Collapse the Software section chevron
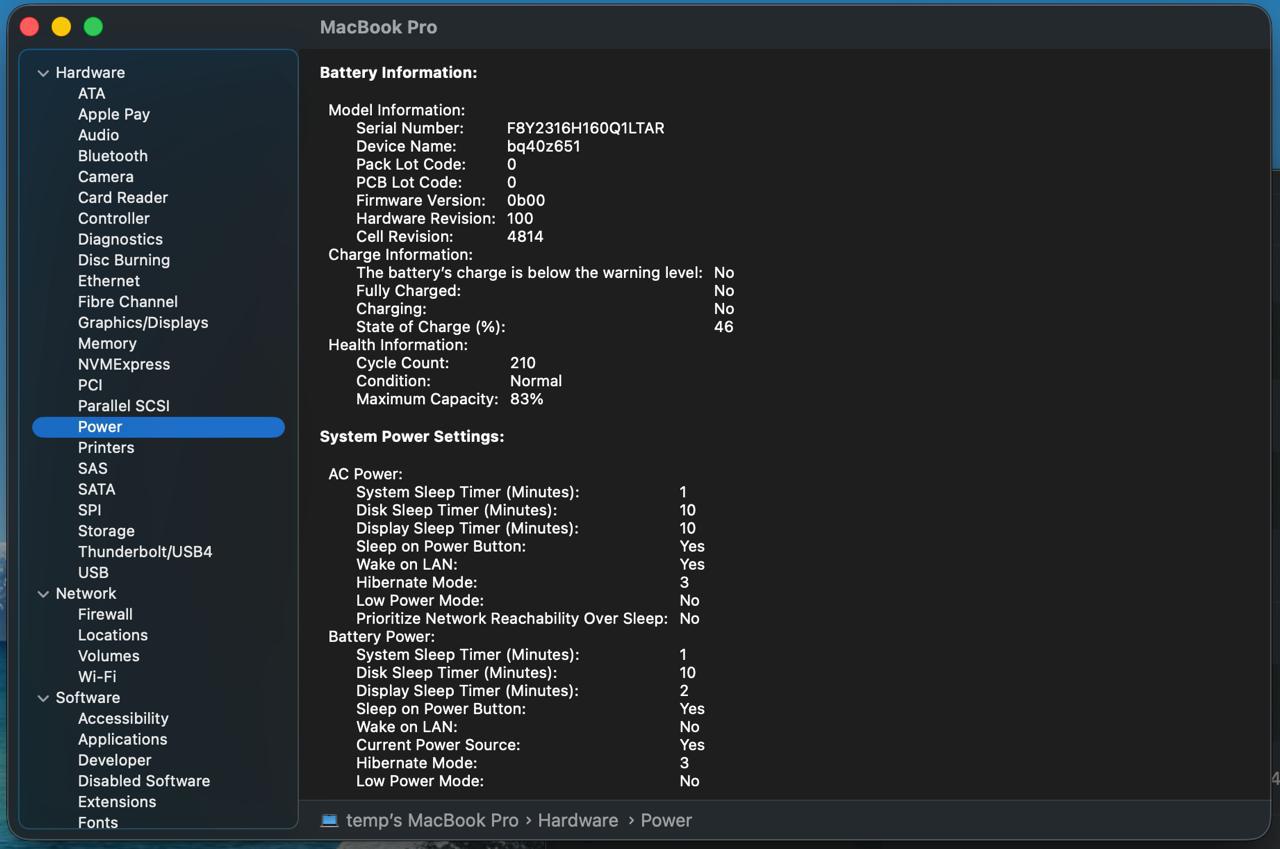1280x849 pixels. (43, 698)
